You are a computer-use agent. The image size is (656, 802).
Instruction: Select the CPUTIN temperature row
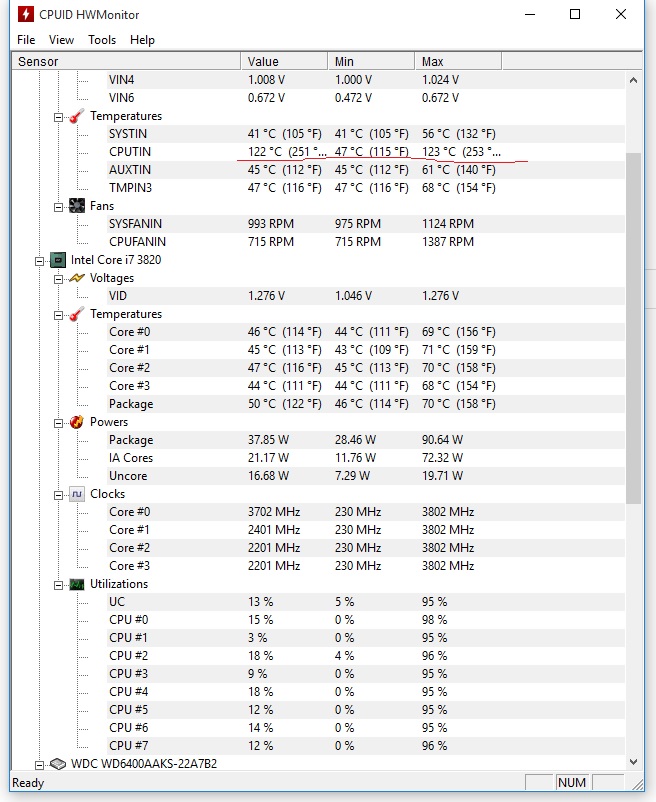coord(130,152)
